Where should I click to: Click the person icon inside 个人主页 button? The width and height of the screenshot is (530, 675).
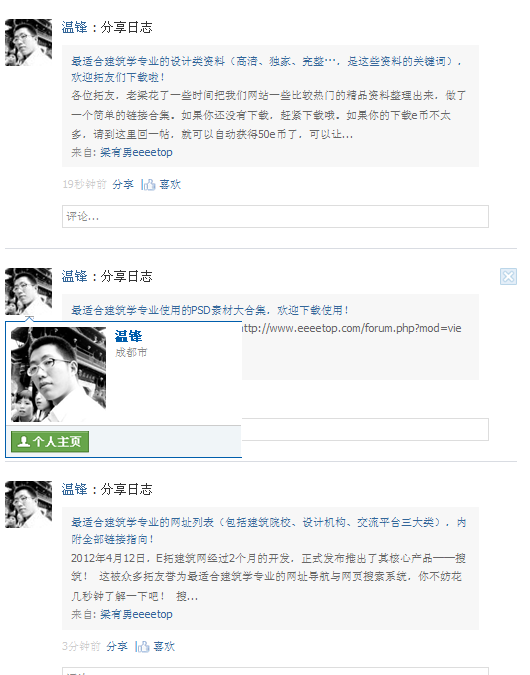(24, 441)
